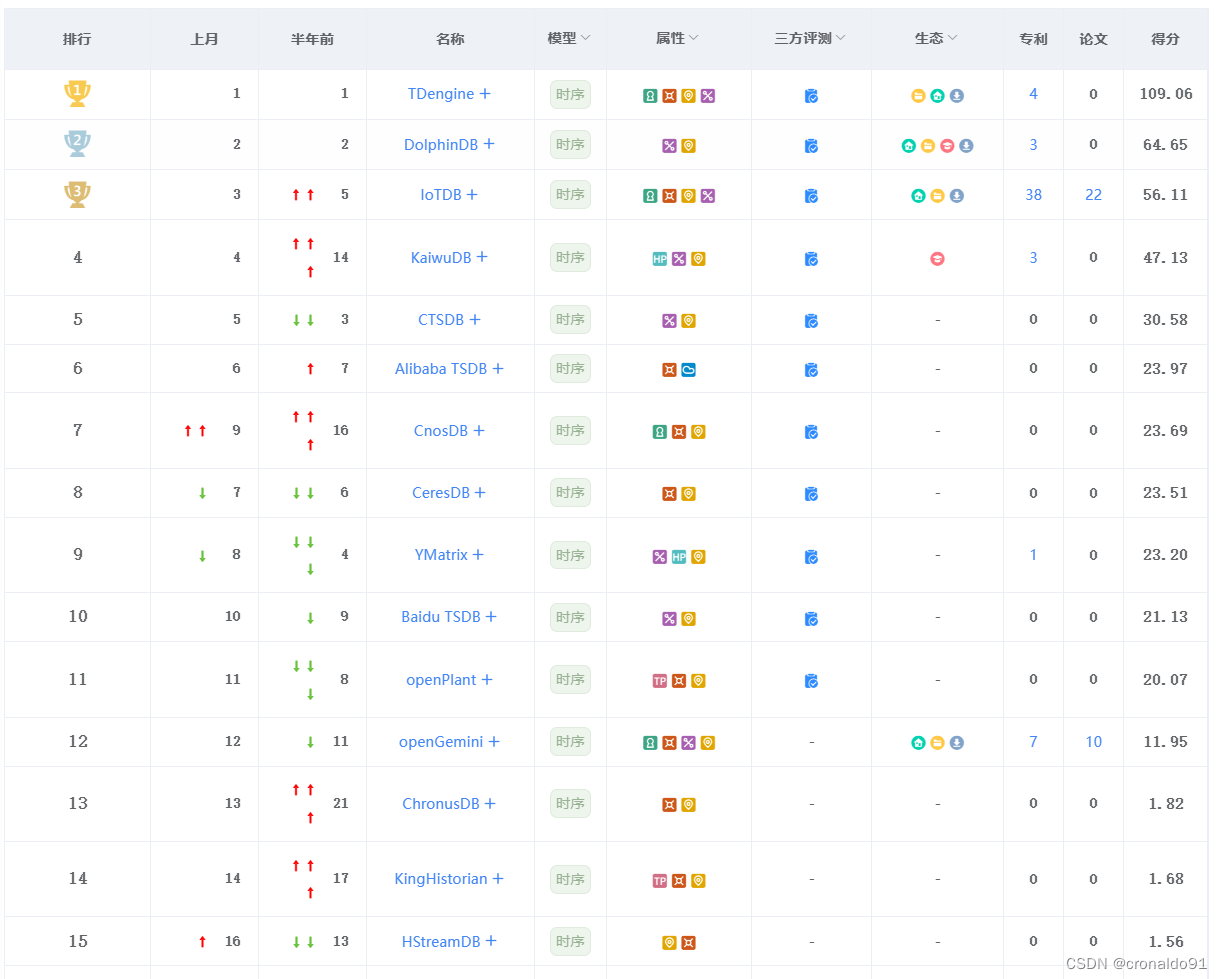Open third-party evaluation icon for CnosDB
1222x979 pixels.
click(x=811, y=432)
